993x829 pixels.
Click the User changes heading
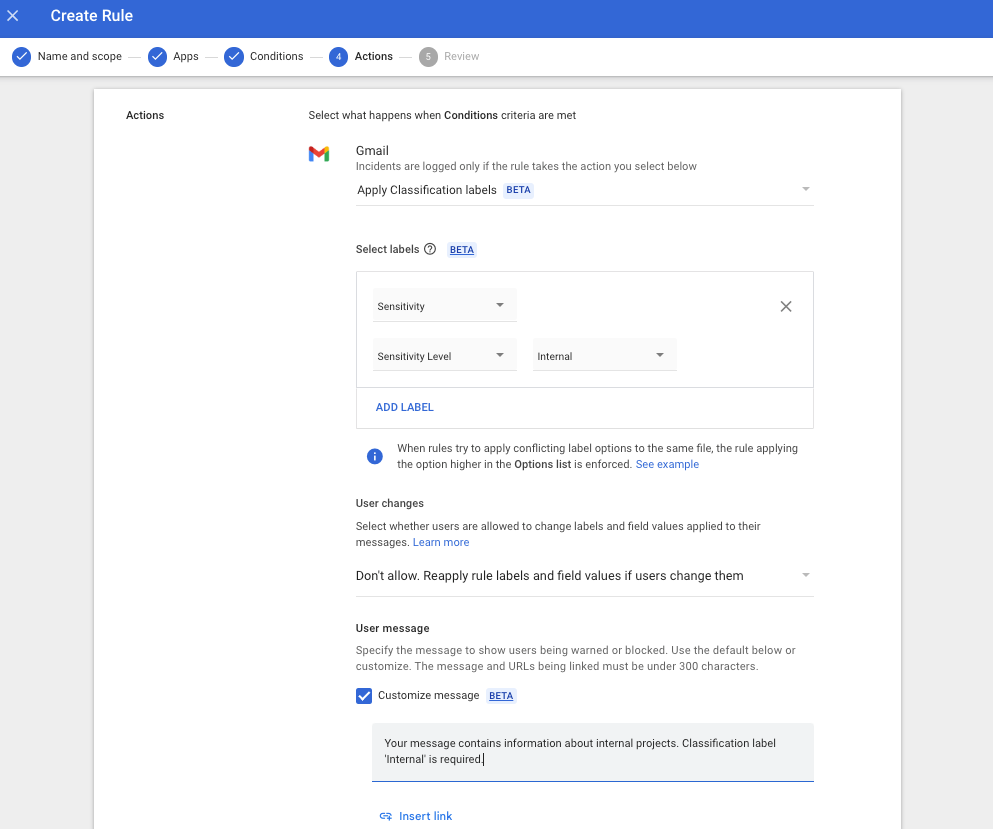(389, 503)
